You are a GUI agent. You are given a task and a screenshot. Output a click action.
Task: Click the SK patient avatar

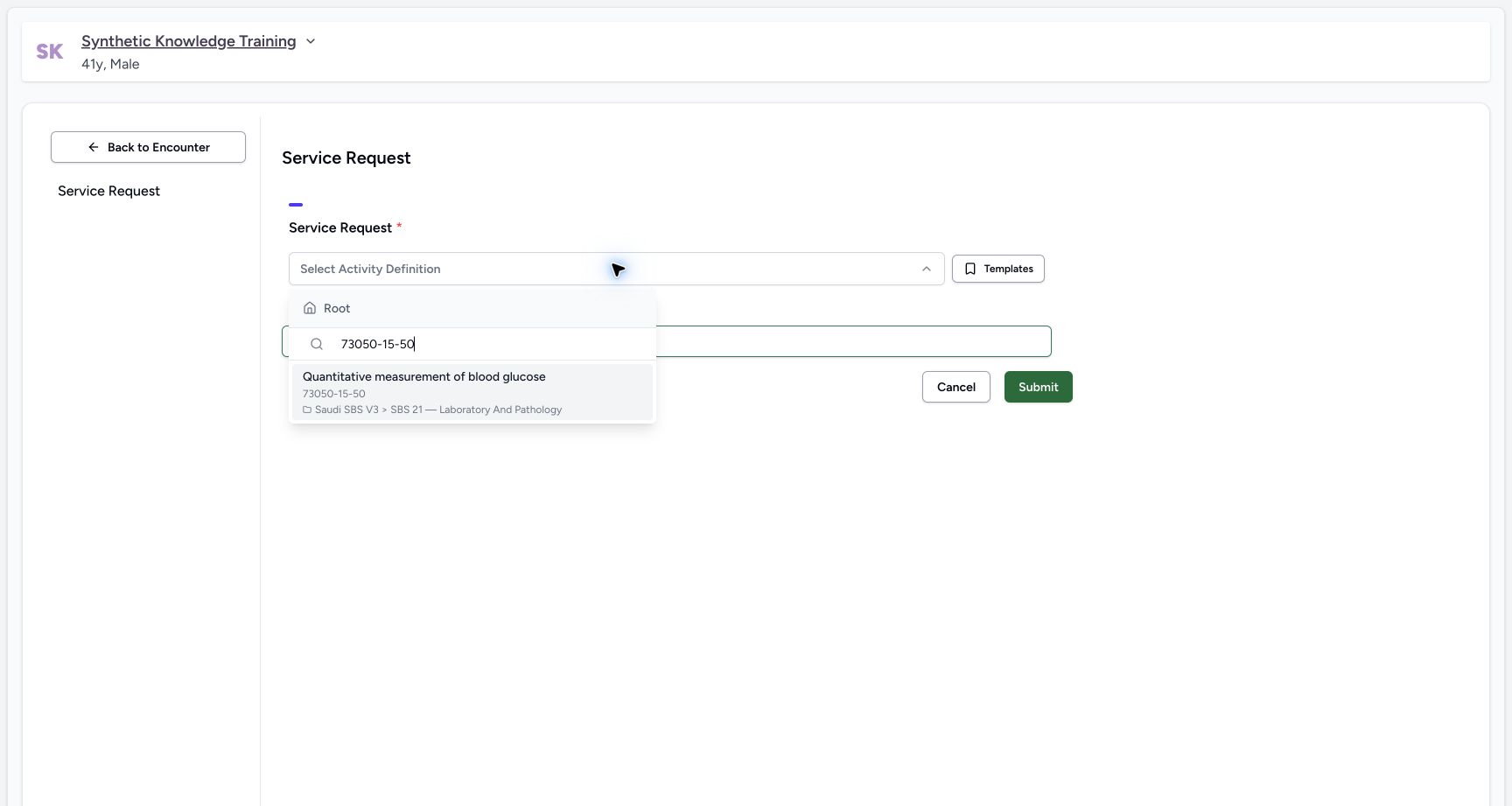(x=50, y=52)
